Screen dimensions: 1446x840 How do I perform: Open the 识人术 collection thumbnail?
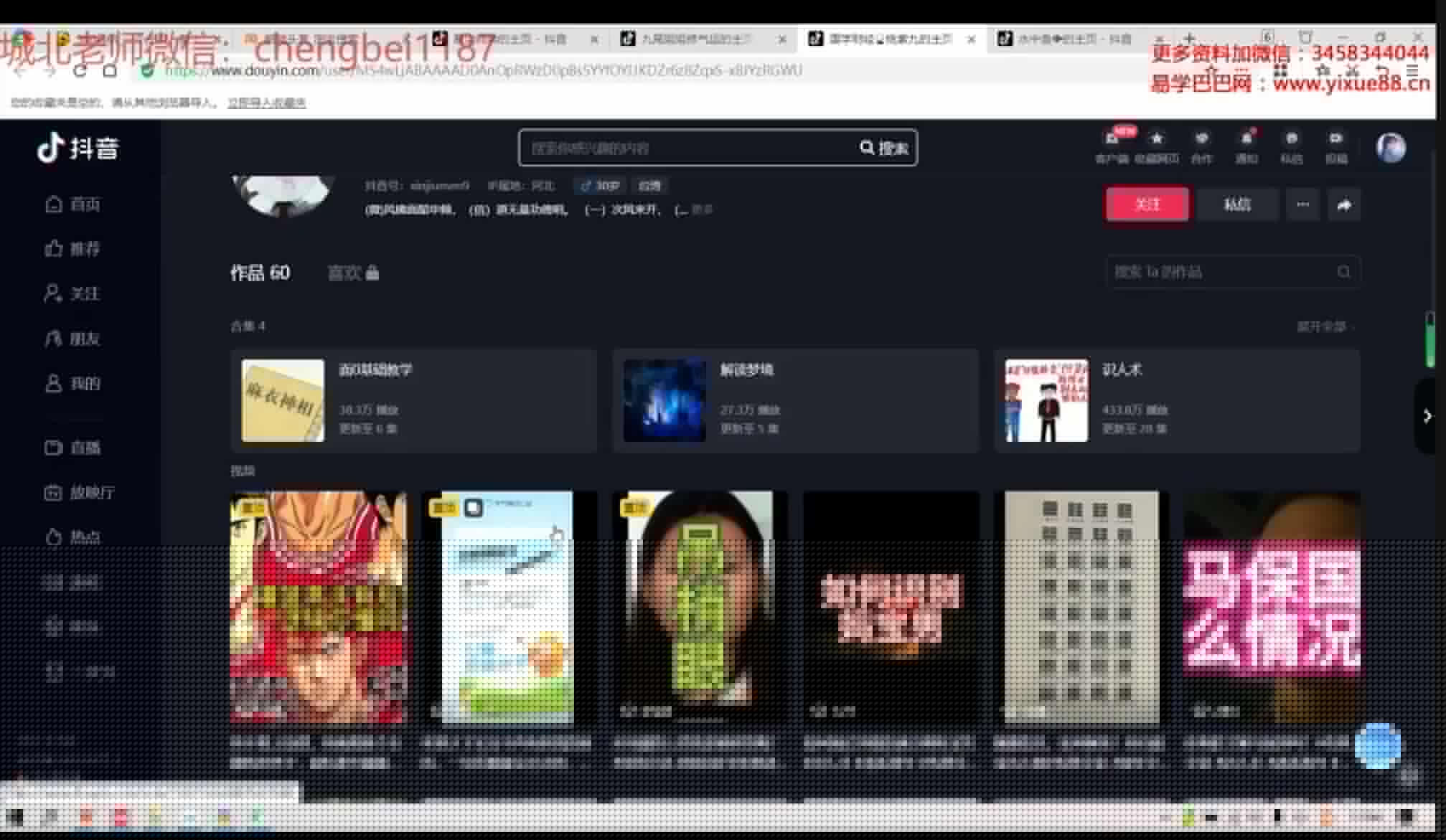click(x=1046, y=400)
